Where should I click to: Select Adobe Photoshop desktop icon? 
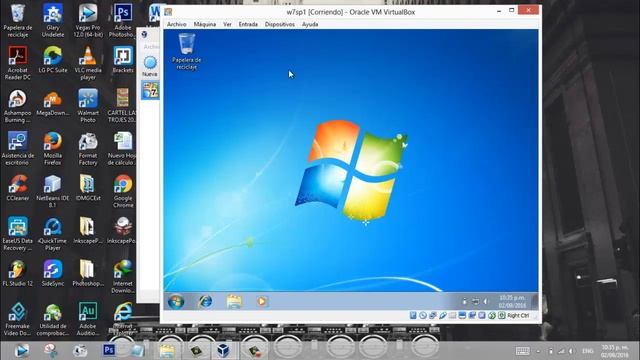click(x=122, y=20)
